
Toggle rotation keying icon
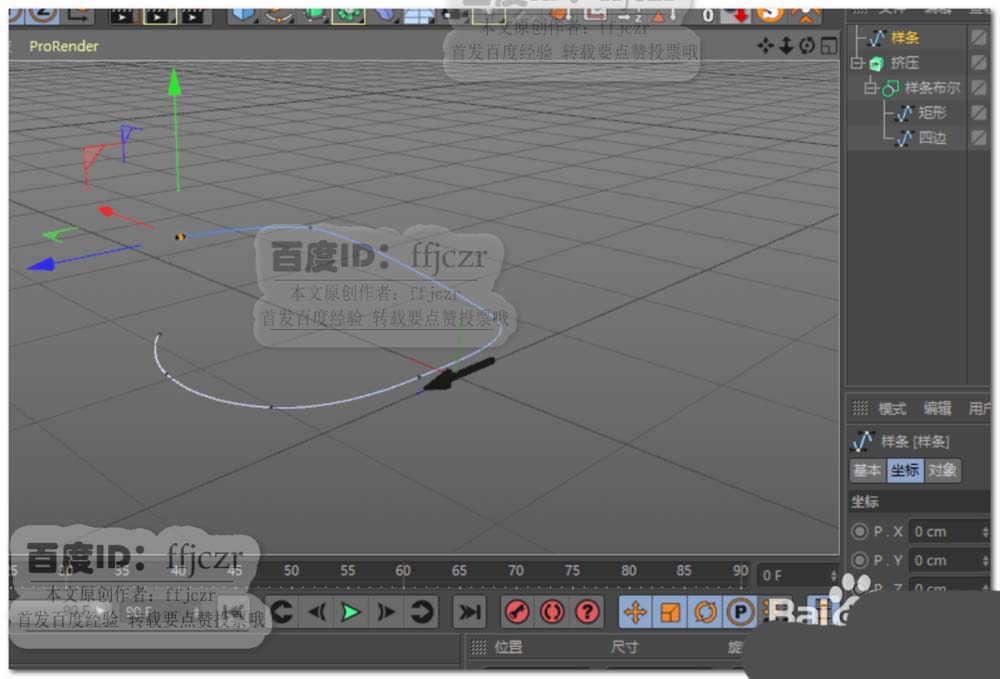705,612
